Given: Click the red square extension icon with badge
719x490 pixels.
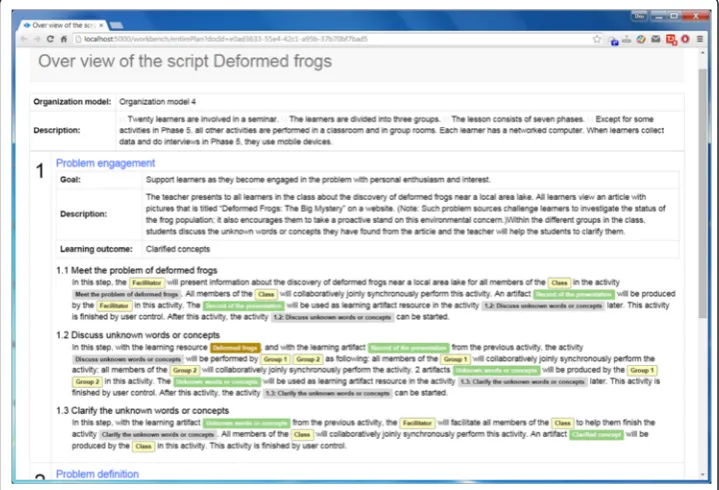Looking at the screenshot, I should [x=671, y=40].
